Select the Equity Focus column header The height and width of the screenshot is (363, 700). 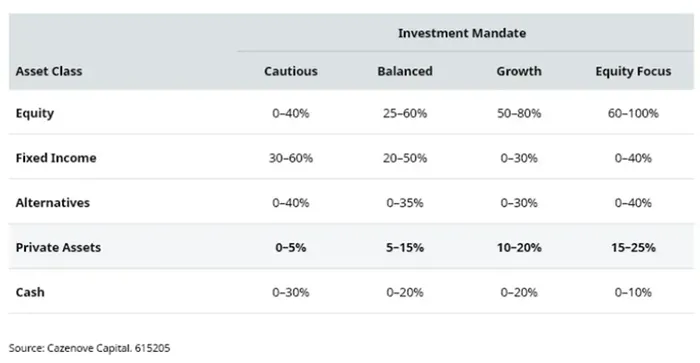click(x=633, y=71)
